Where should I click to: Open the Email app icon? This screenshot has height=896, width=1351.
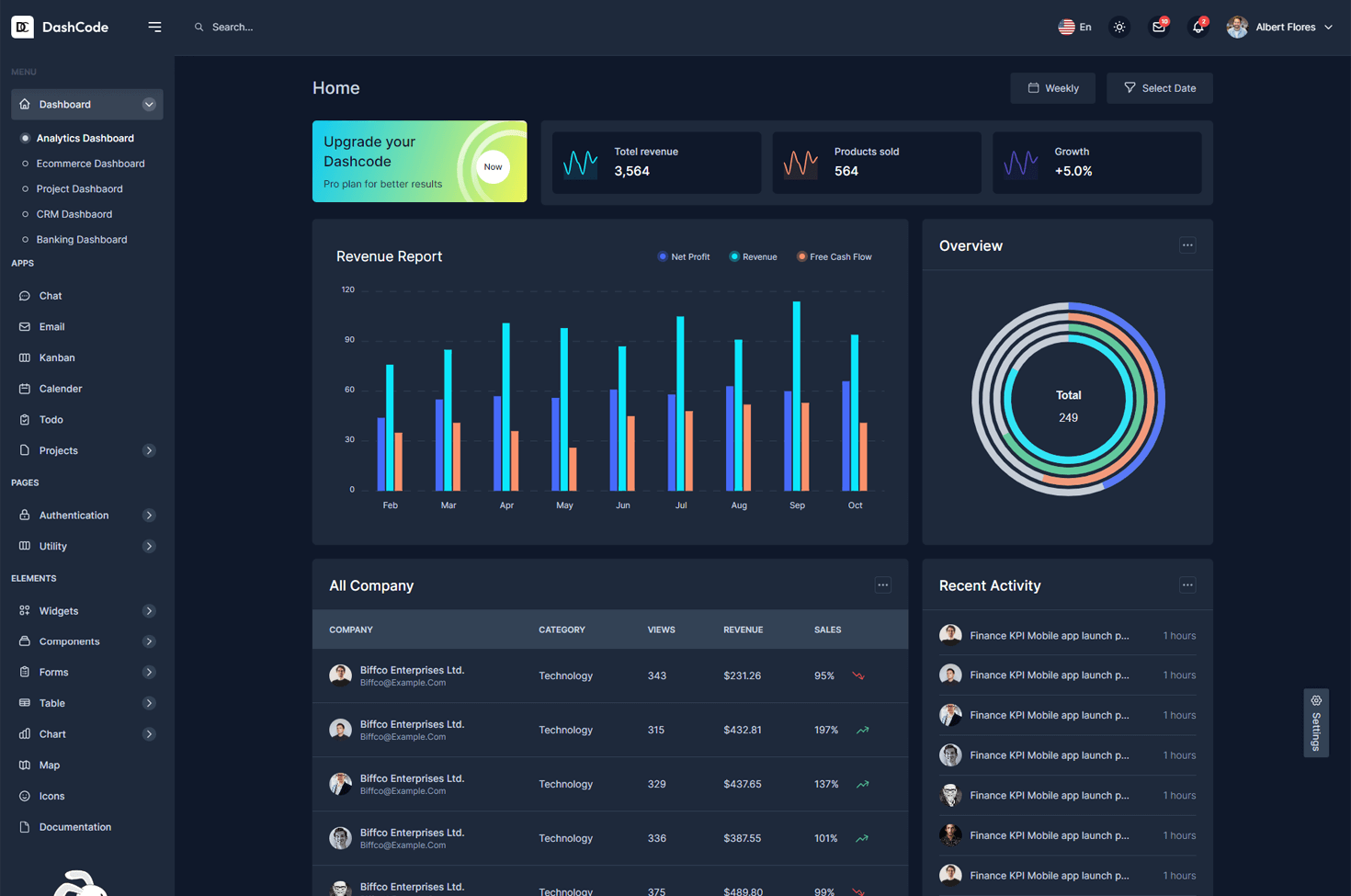tap(25, 327)
